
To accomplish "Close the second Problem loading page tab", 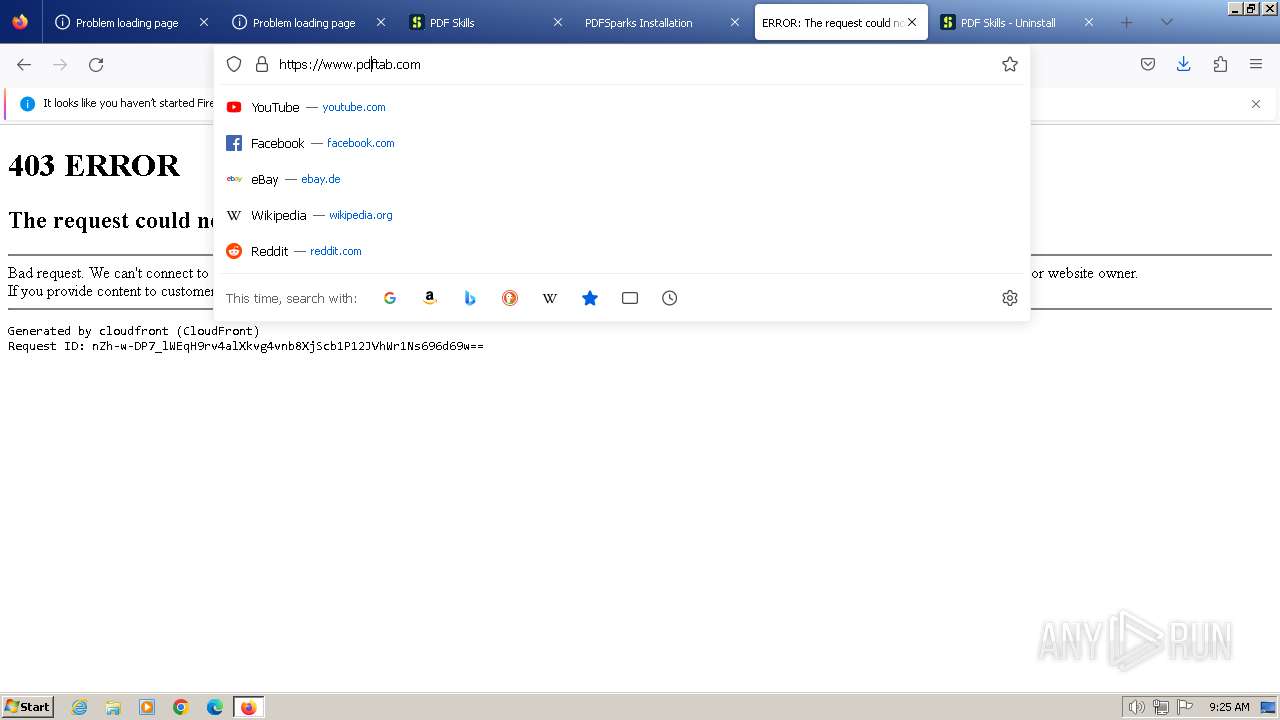I will coord(380,22).
